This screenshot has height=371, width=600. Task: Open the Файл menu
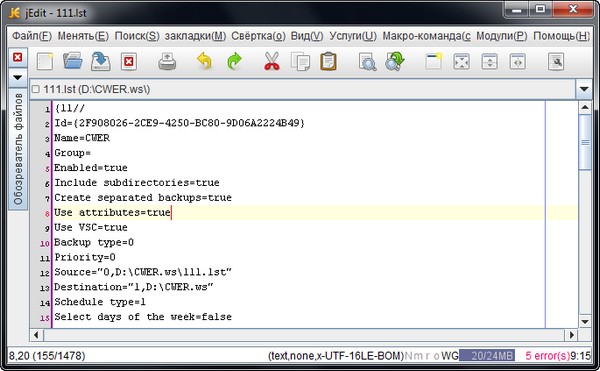(x=32, y=36)
